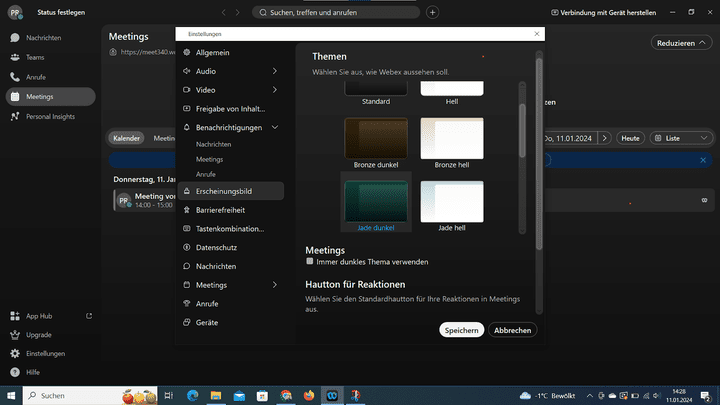Viewport: 720px width, 405px height.
Task: Expand the Audio settings category
Action: [275, 71]
